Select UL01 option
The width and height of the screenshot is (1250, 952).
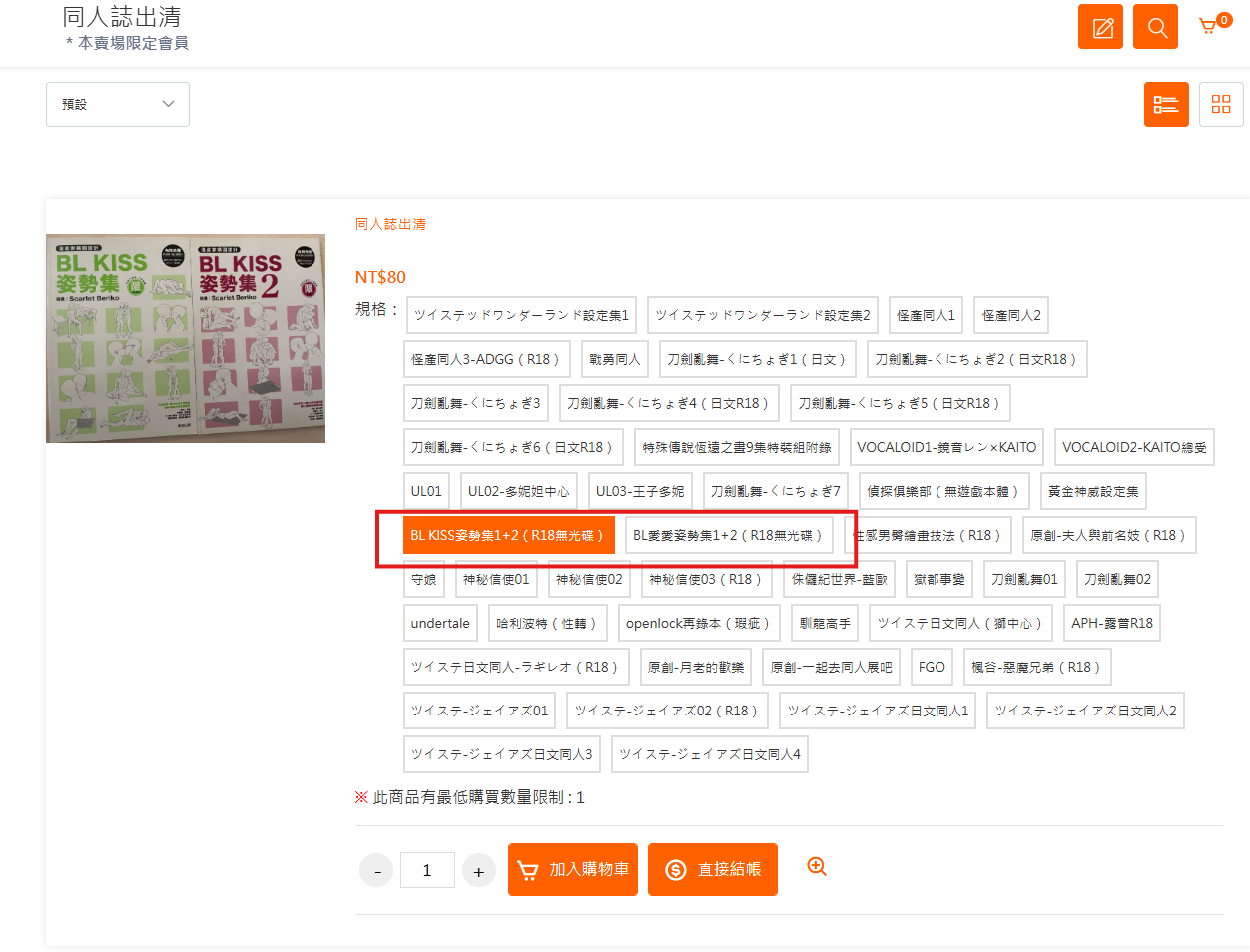pyautogui.click(x=426, y=491)
